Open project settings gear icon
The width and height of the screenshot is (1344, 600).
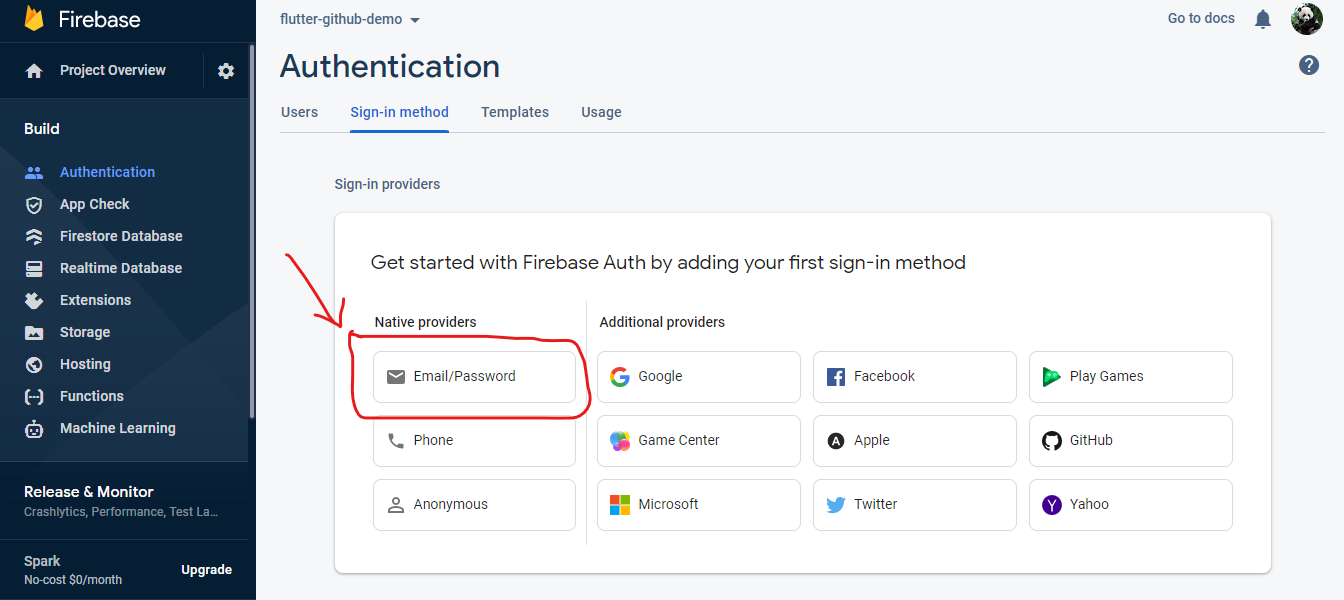tap(226, 71)
